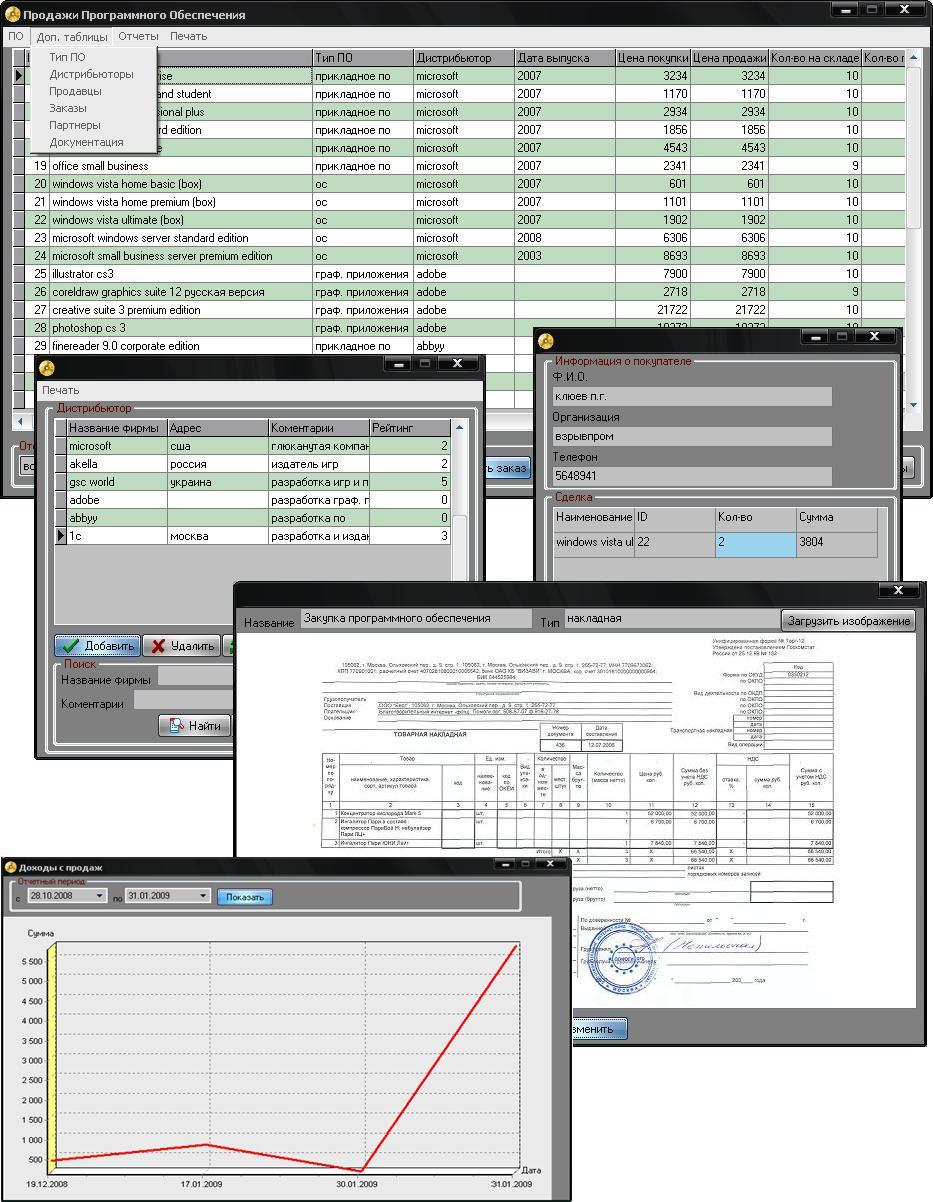Click the Добавить button with checkmark
The image size is (933, 1202).
tap(97, 646)
